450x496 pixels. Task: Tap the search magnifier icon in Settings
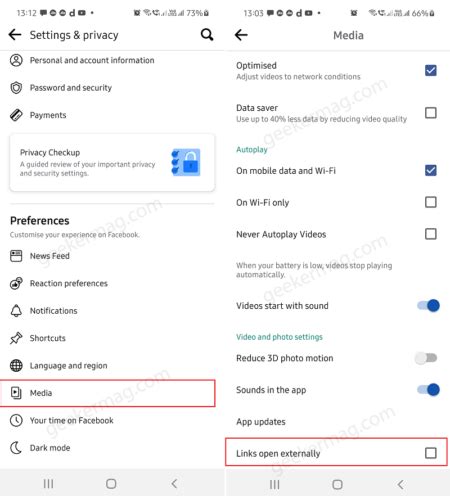coord(207,35)
